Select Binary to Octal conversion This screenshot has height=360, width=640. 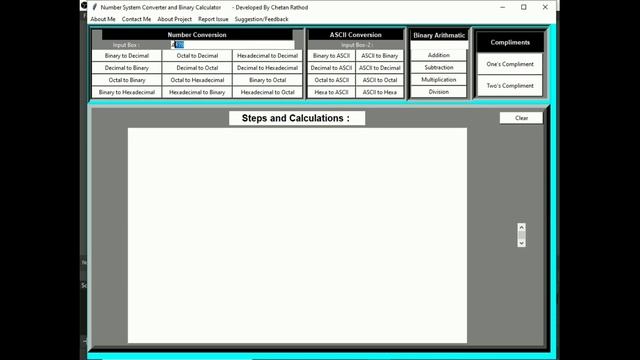[267, 80]
